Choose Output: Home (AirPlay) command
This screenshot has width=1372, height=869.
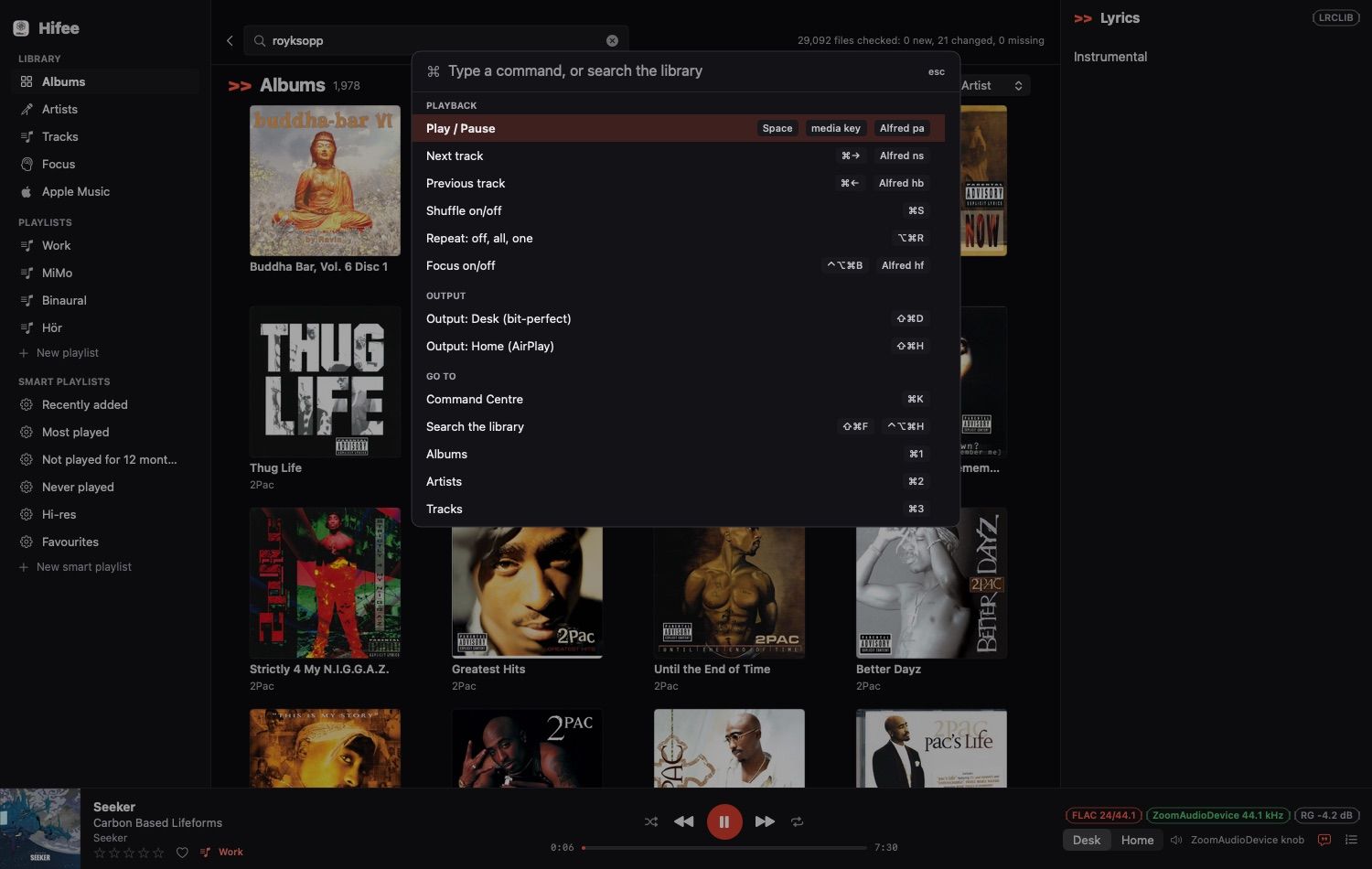click(679, 346)
